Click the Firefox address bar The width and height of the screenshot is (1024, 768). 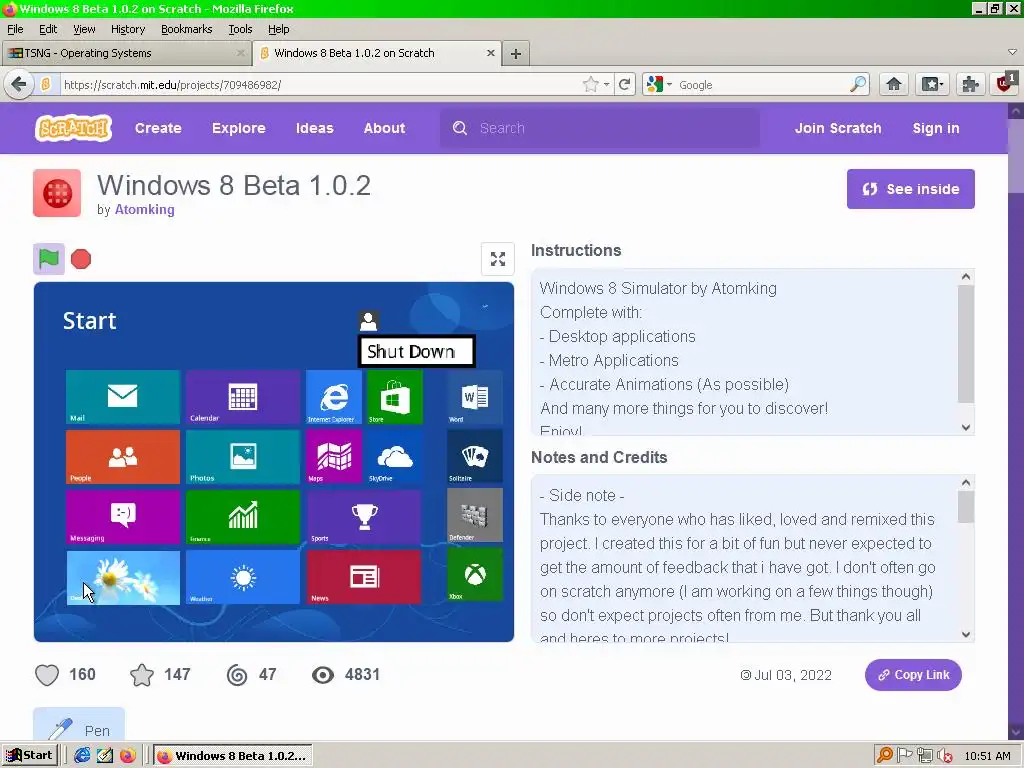coord(320,85)
